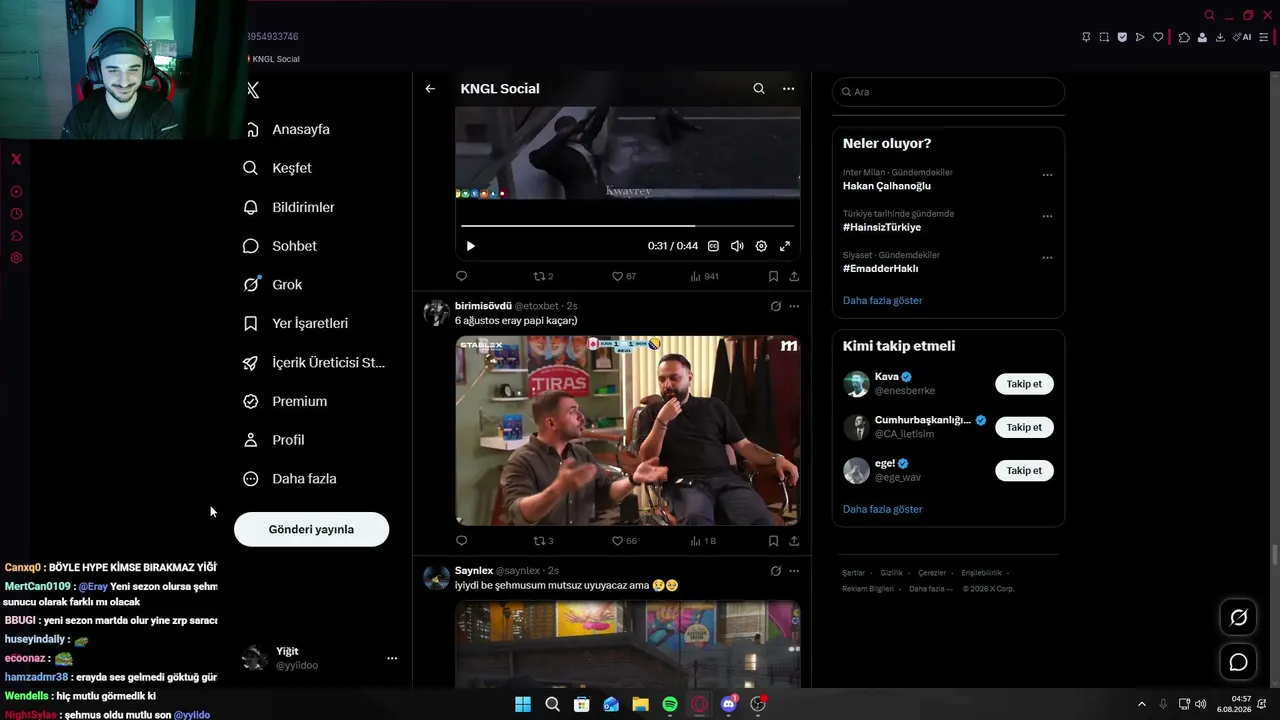Reply to birimisövdü's post
This screenshot has height=720, width=1280.
pos(461,541)
